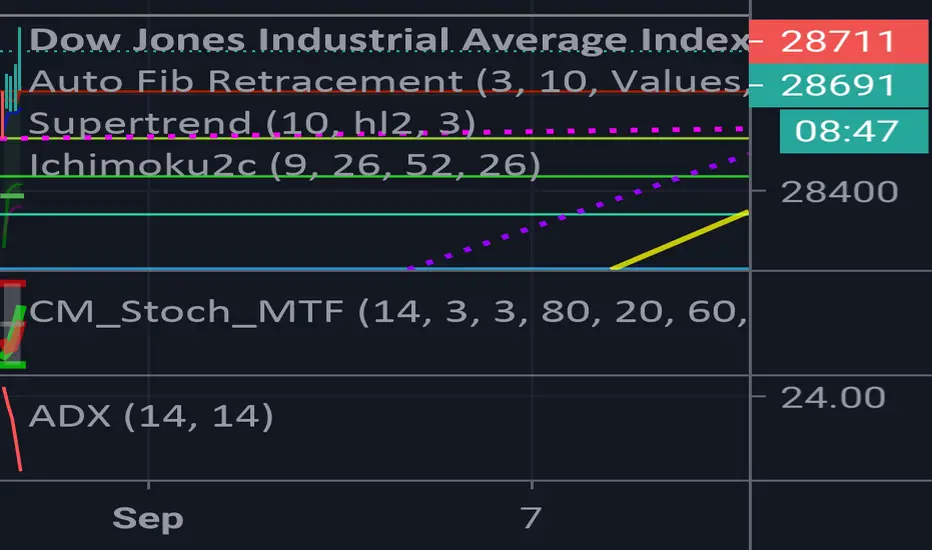Click the green 28691 price label
Image resolution: width=932 pixels, height=550 pixels.
pos(838,86)
